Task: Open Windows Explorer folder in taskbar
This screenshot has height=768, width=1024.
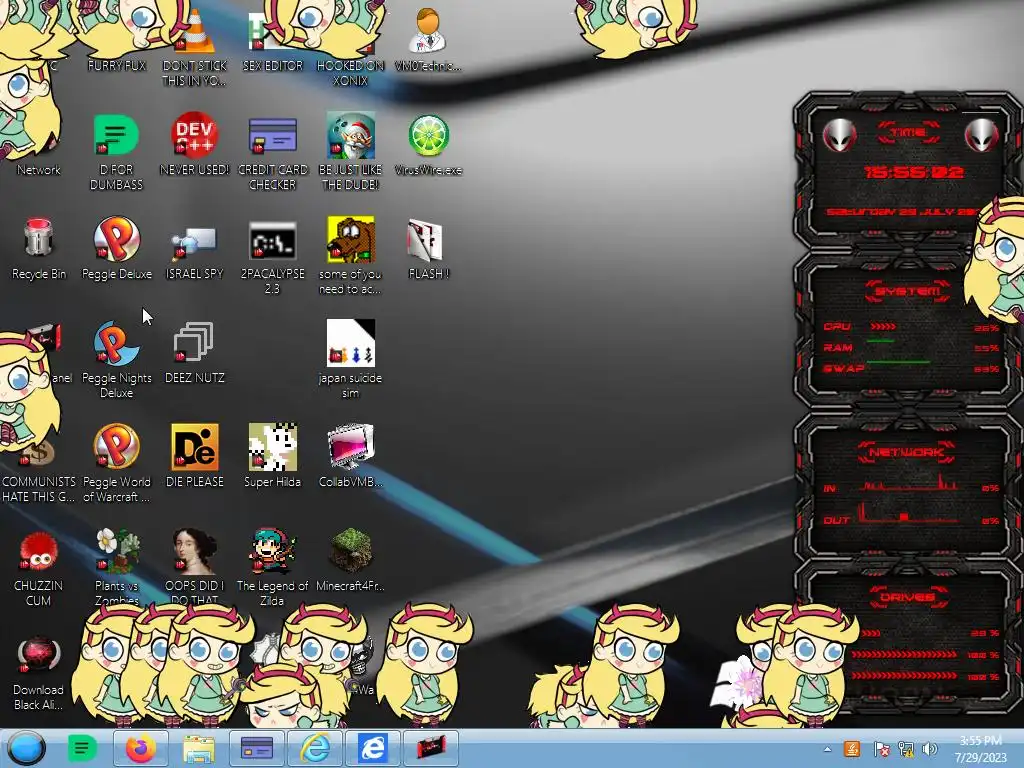Action: (199, 748)
